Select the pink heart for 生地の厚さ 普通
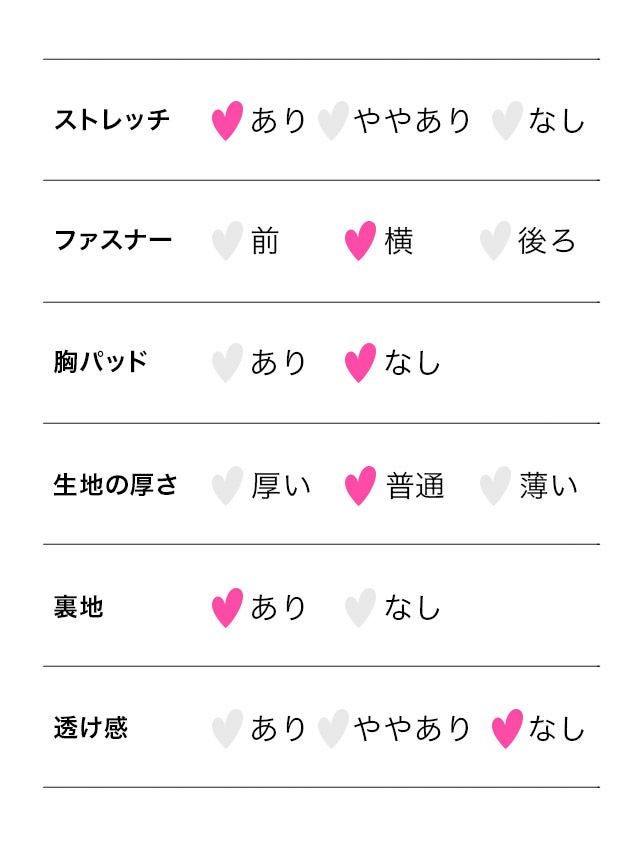 tap(360, 486)
